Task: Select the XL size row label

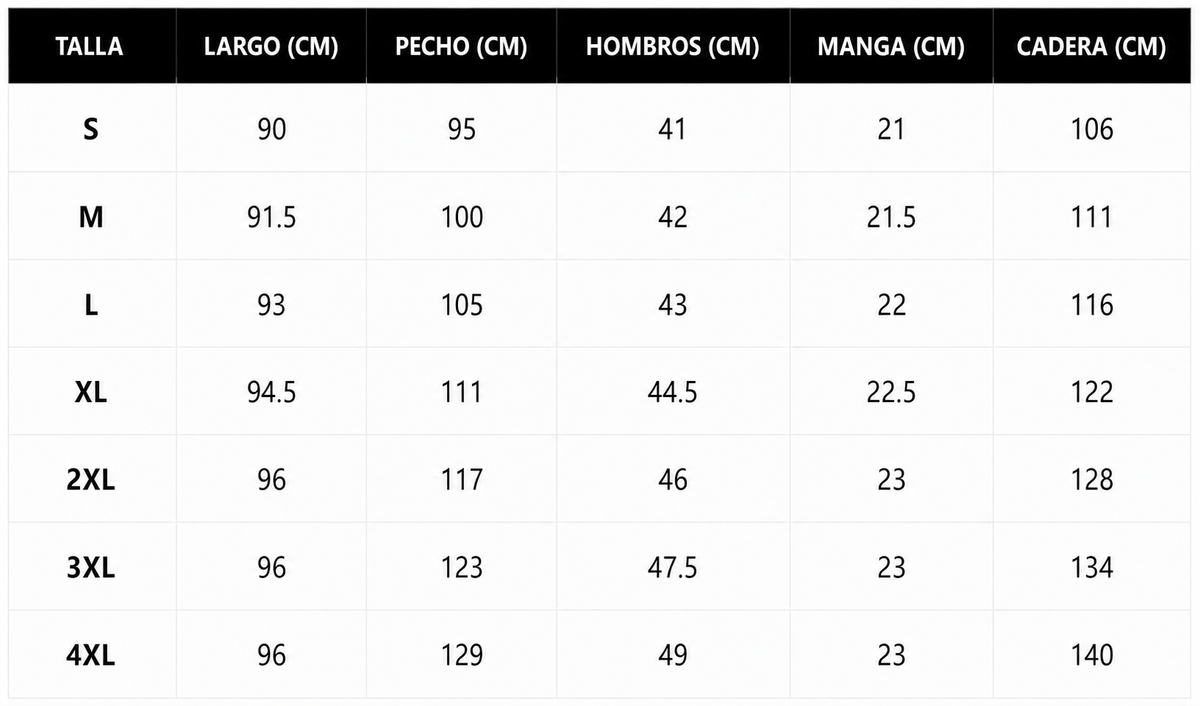Action: coord(91,392)
